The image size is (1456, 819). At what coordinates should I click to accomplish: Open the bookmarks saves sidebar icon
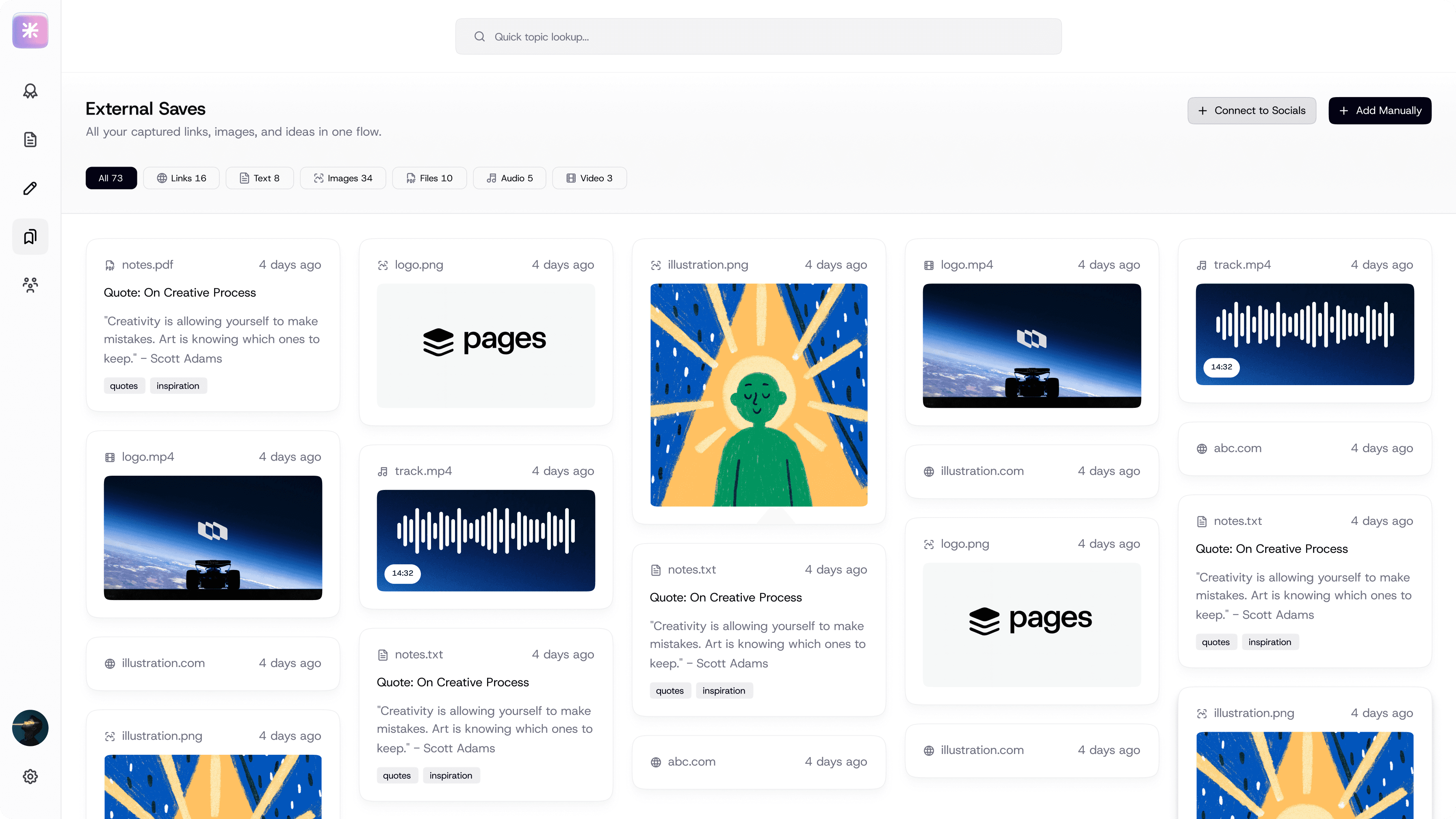click(x=30, y=236)
